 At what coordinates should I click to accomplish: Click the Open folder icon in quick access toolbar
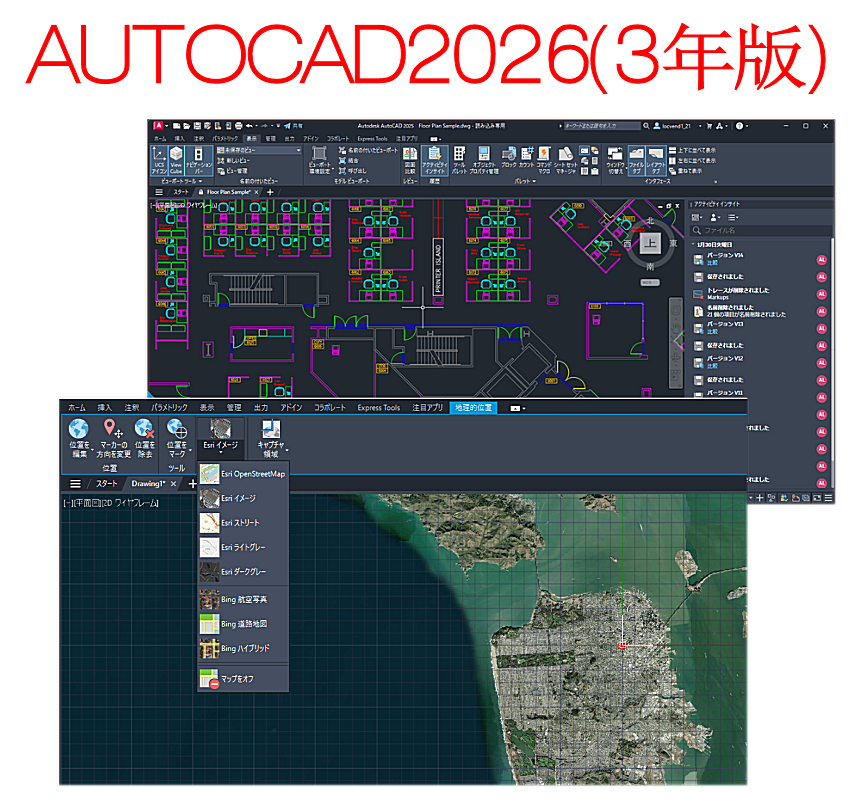click(x=186, y=126)
